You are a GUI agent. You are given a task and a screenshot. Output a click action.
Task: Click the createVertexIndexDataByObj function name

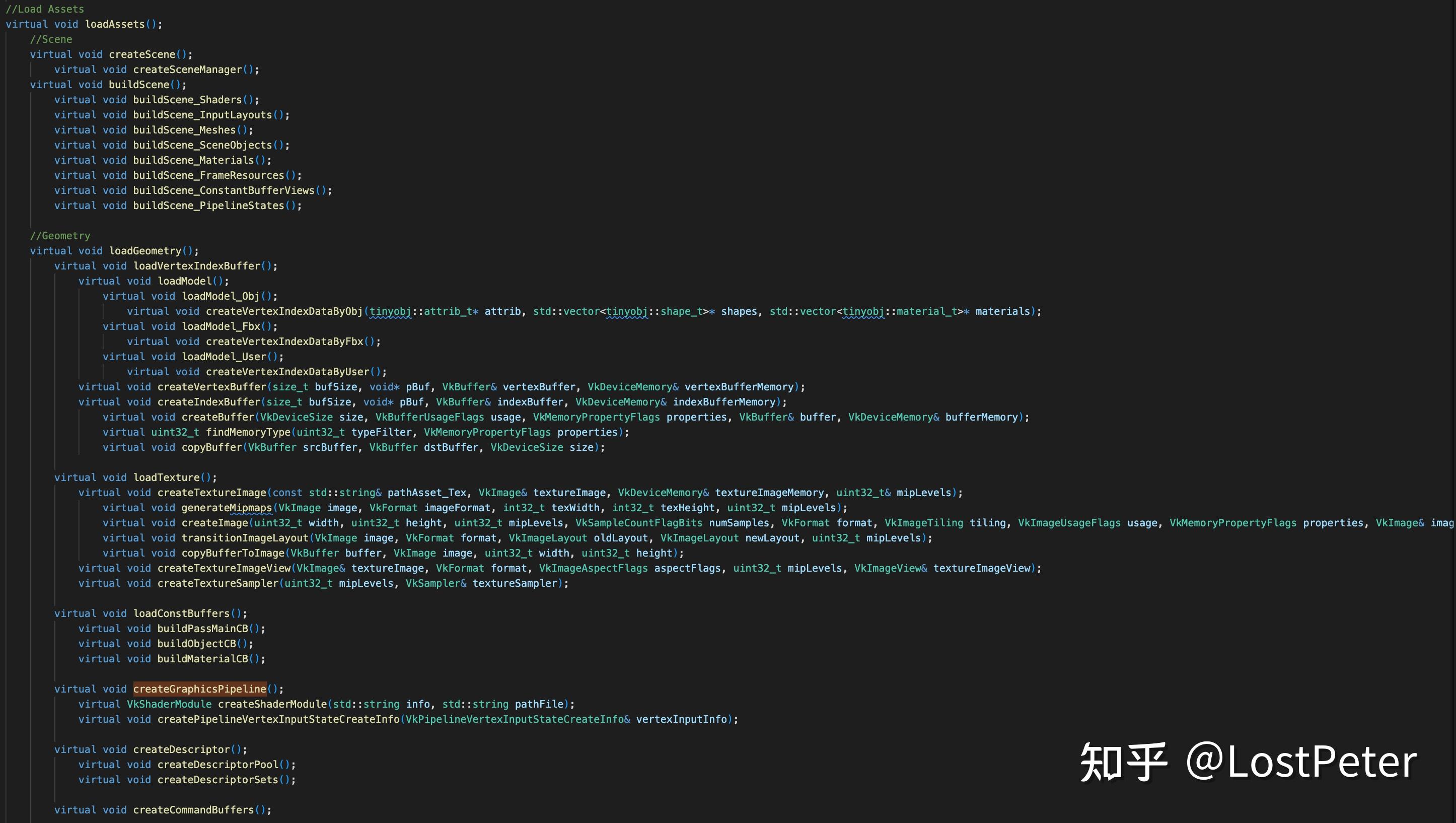pyautogui.click(x=284, y=311)
